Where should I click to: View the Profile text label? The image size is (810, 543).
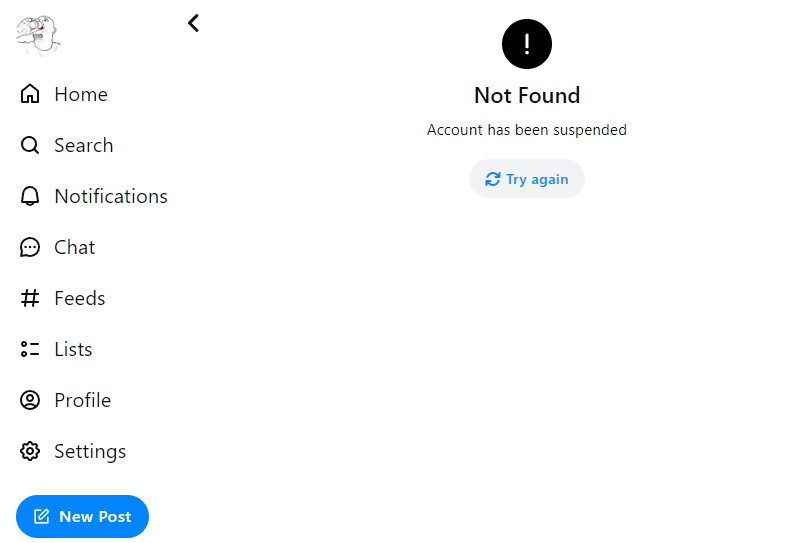82,400
